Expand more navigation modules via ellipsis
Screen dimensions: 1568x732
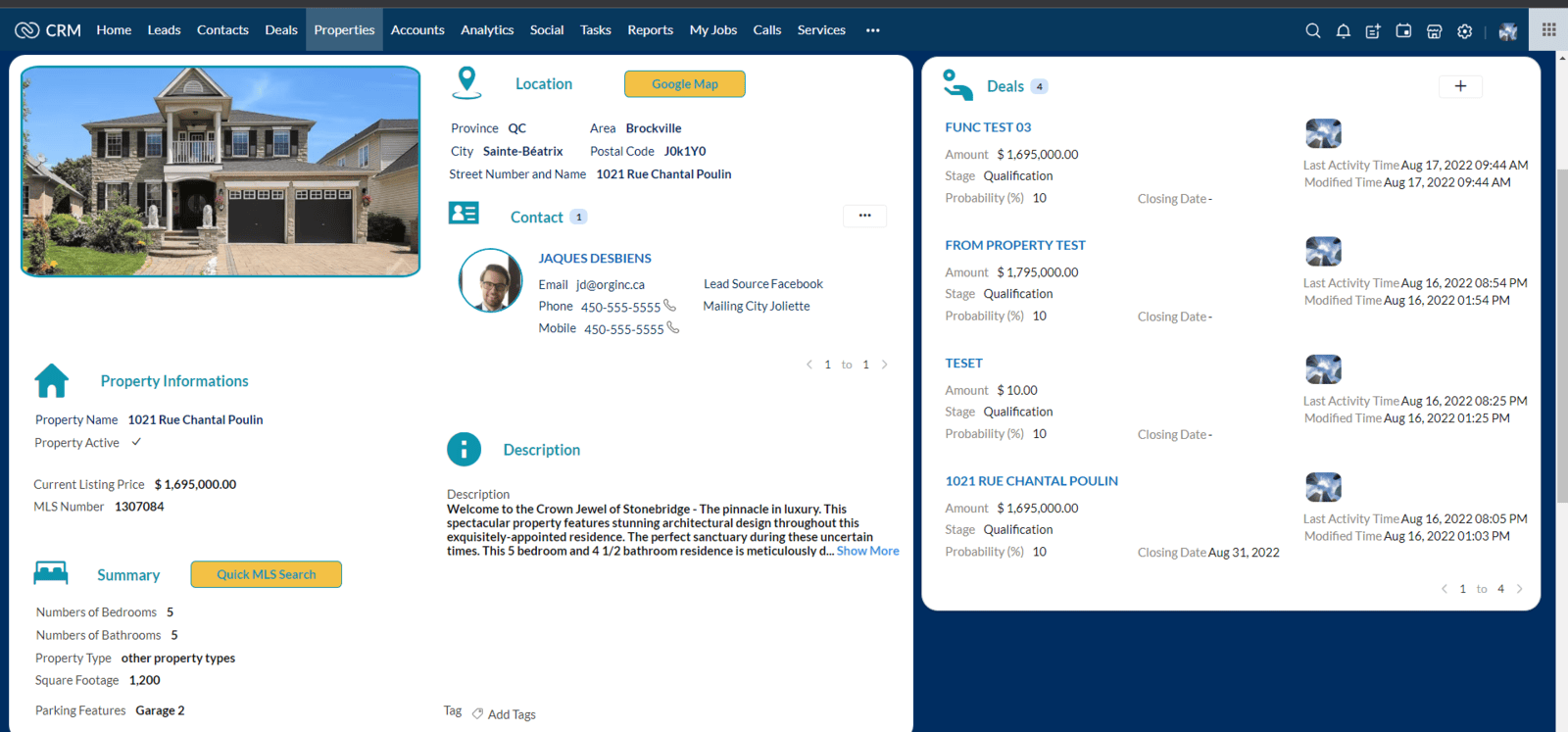(872, 30)
